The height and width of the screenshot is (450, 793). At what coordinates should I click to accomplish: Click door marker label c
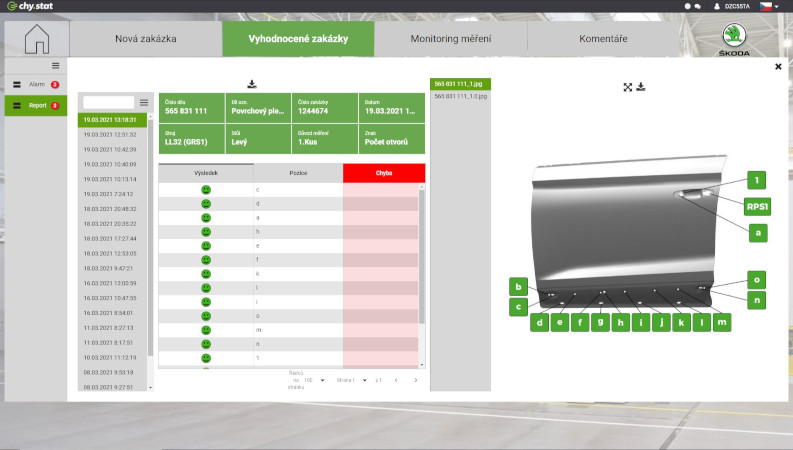click(x=518, y=307)
